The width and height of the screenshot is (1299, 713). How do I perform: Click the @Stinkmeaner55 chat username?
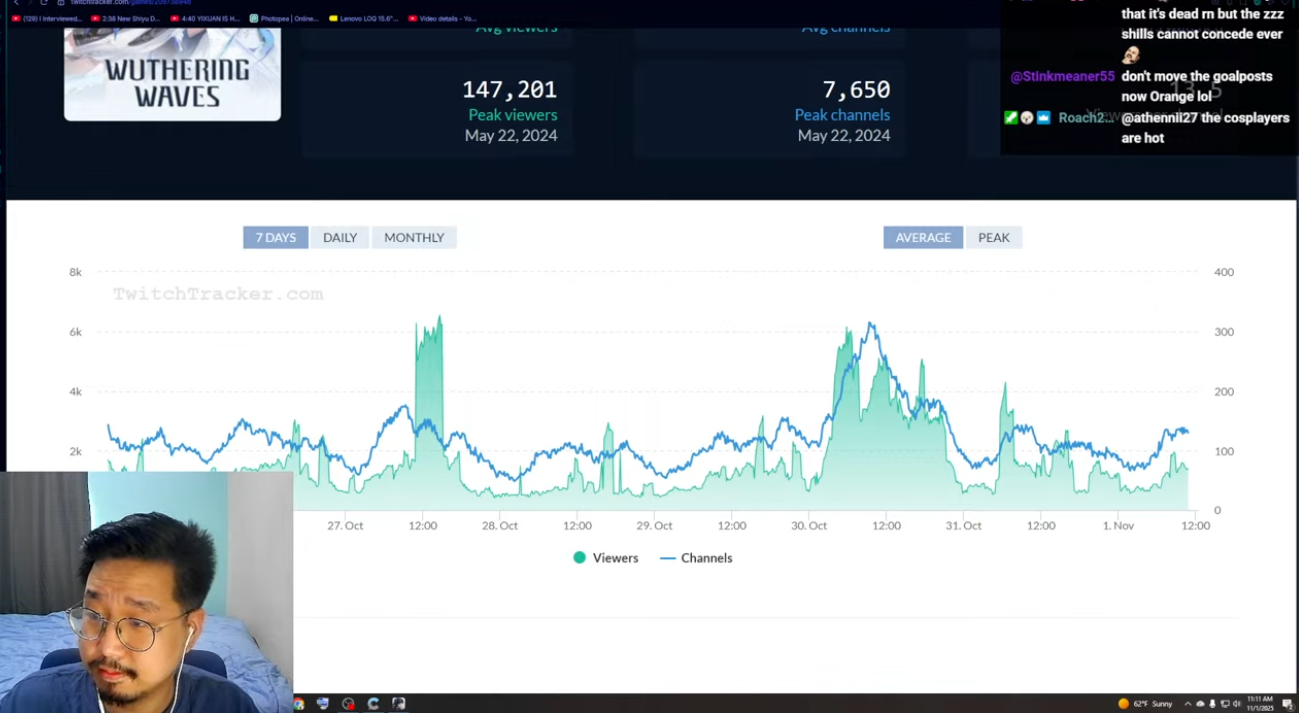[x=1062, y=76]
